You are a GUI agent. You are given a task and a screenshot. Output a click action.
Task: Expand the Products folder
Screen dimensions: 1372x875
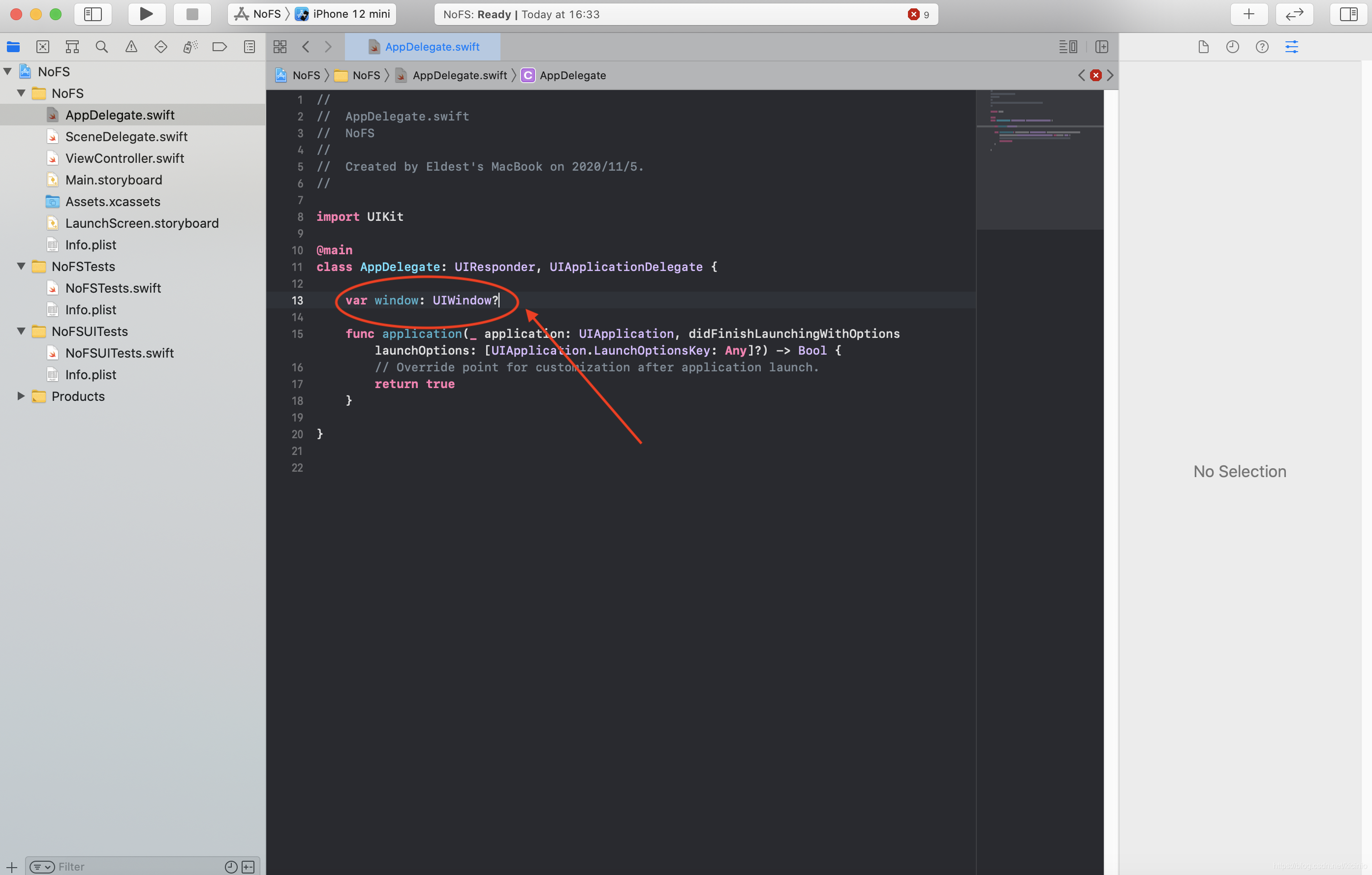[x=20, y=396]
